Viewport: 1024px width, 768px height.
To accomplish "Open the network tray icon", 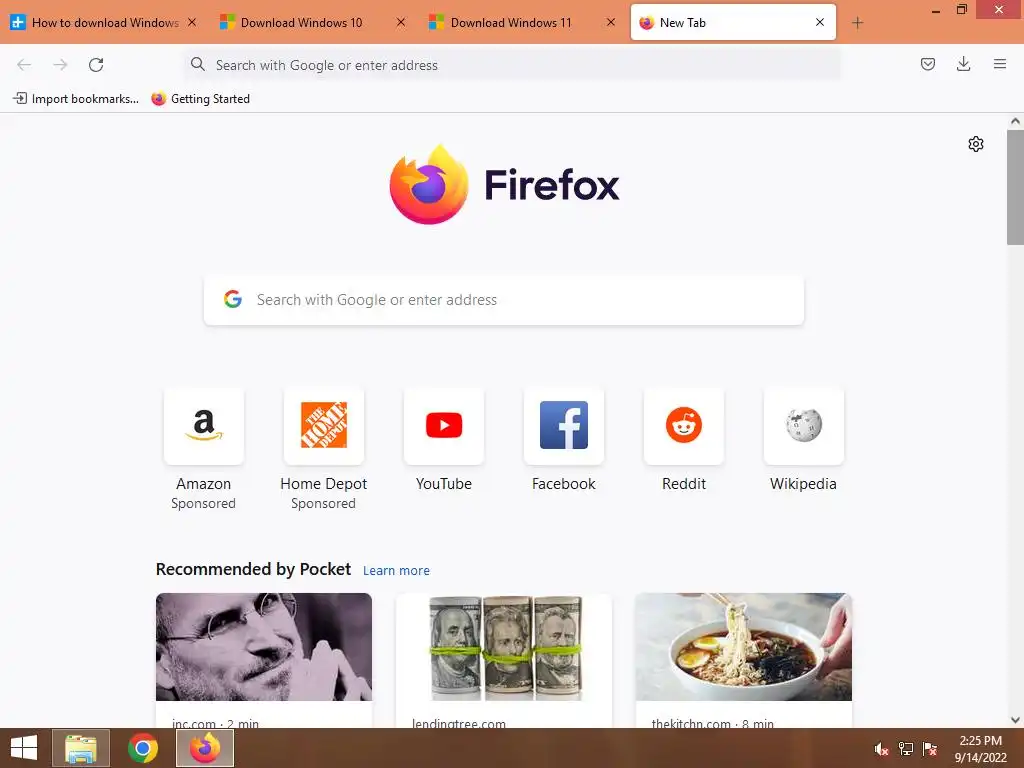I will pyautogui.click(x=905, y=749).
